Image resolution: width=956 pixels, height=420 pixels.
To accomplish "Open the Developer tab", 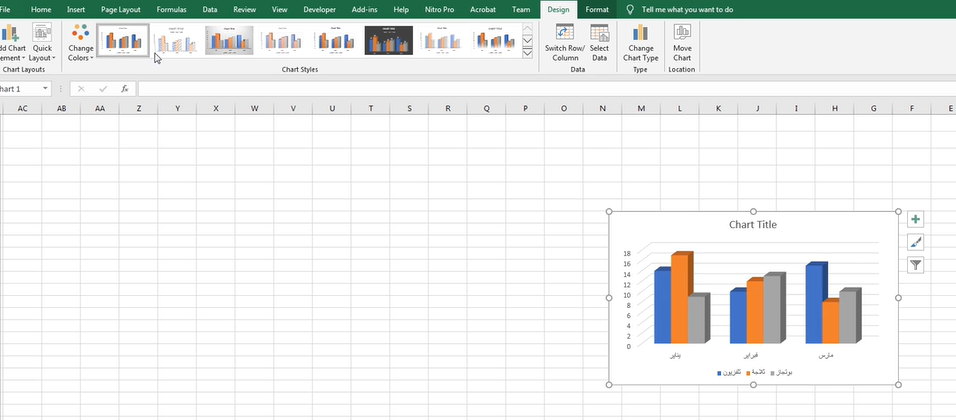I will point(319,10).
